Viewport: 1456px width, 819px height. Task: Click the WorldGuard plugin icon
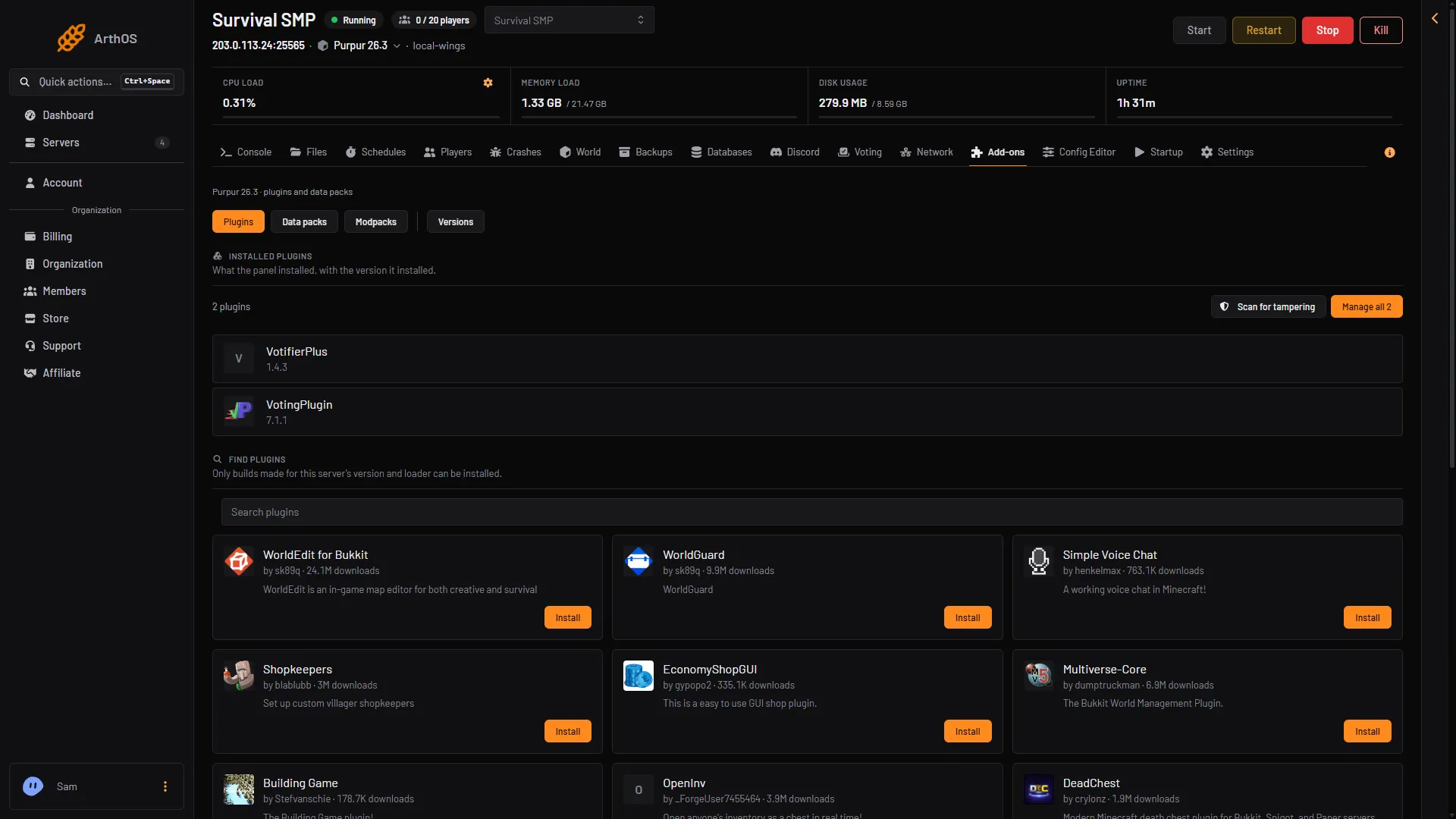tap(639, 562)
